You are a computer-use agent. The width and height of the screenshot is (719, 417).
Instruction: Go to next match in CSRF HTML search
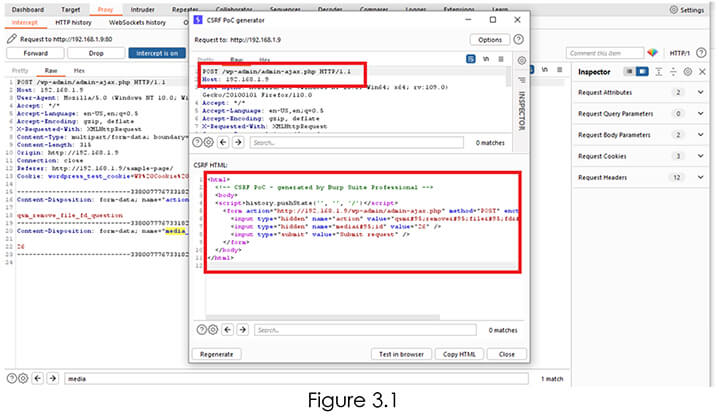(243, 329)
